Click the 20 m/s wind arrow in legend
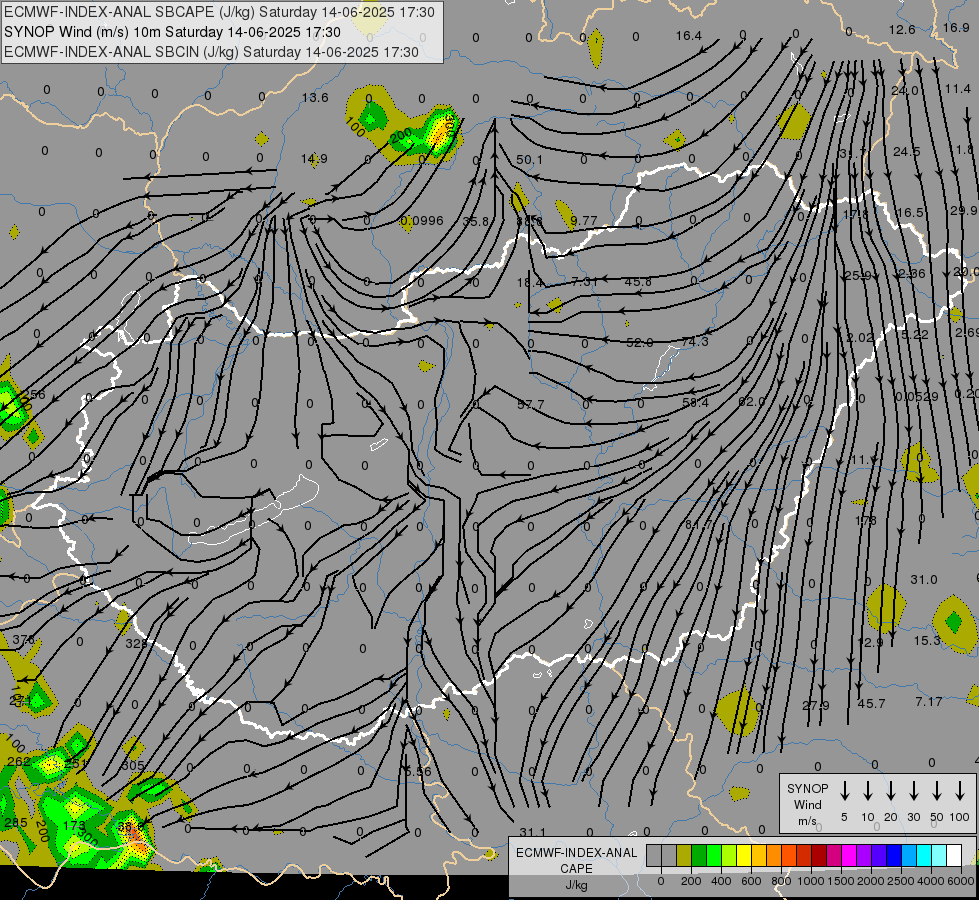The width and height of the screenshot is (979, 900). click(x=891, y=791)
